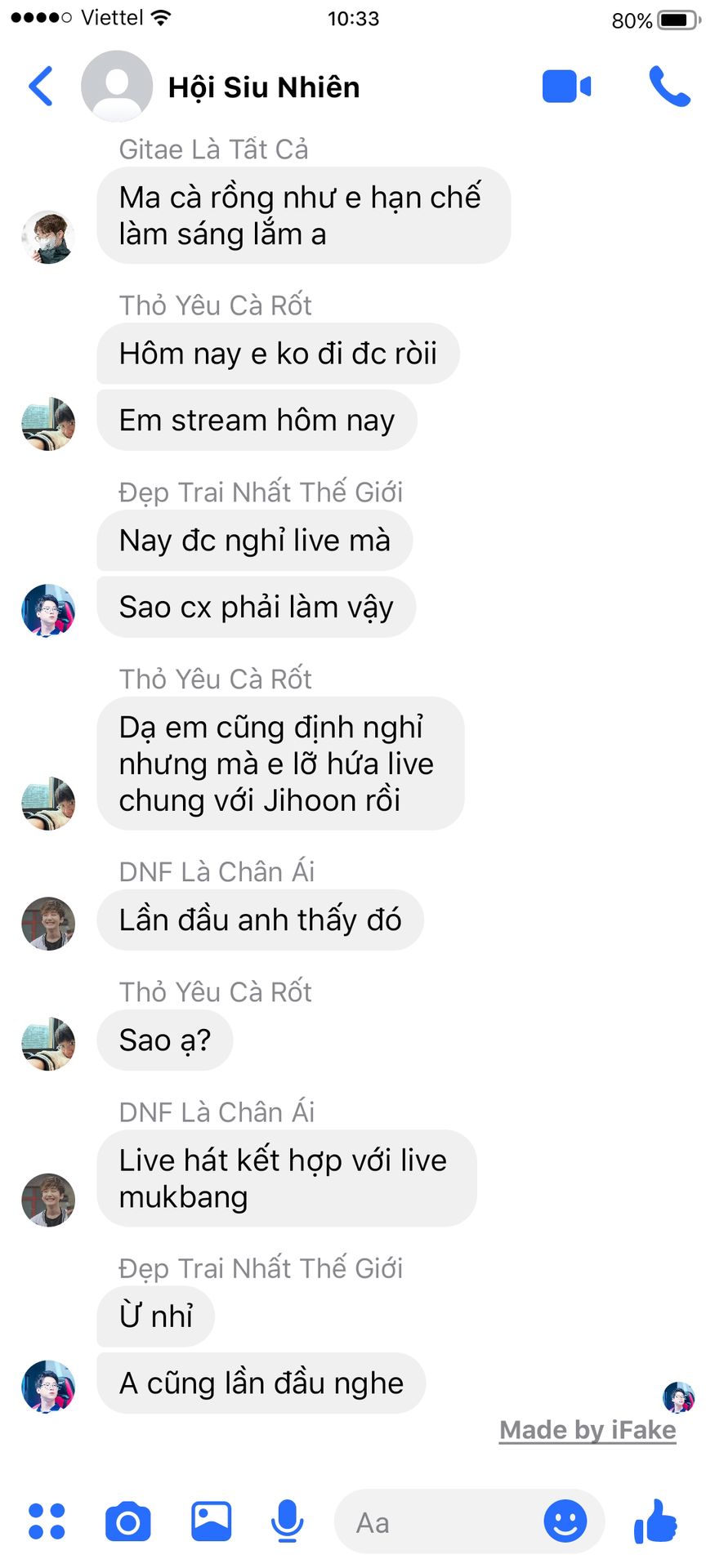
Task: Open the emoji smiley picker
Action: 565,1521
